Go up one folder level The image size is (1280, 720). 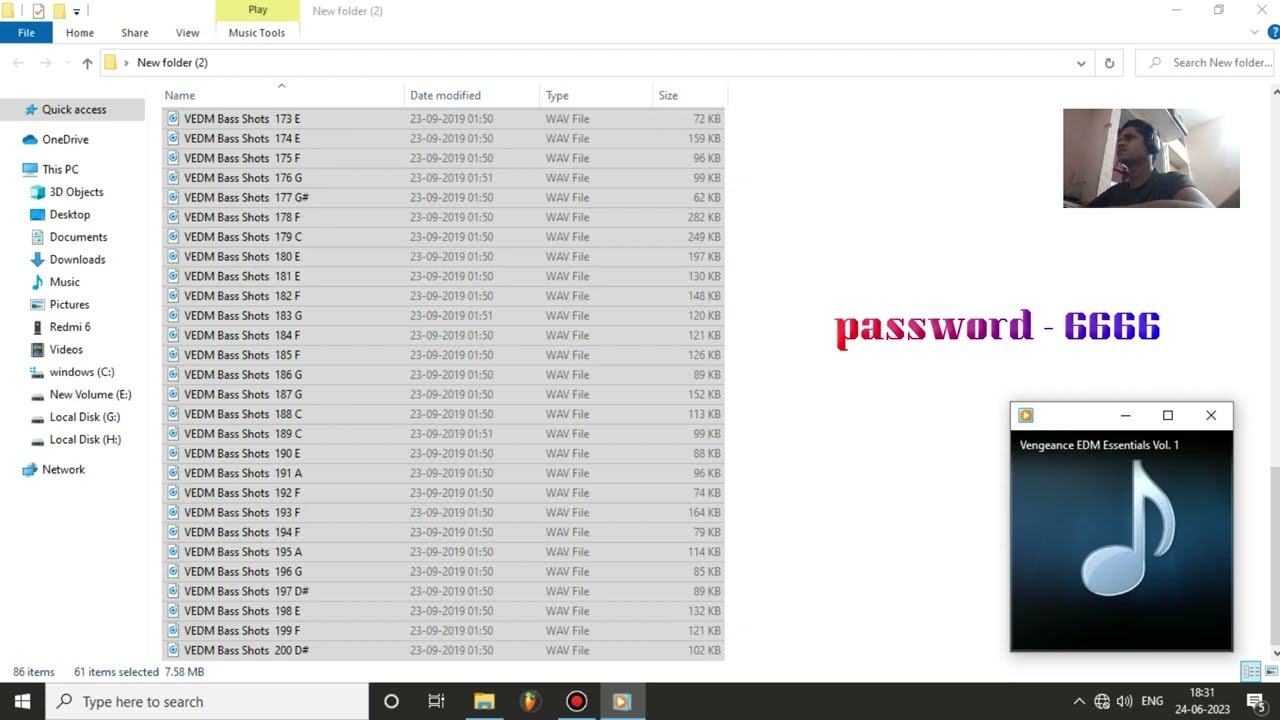click(x=87, y=63)
